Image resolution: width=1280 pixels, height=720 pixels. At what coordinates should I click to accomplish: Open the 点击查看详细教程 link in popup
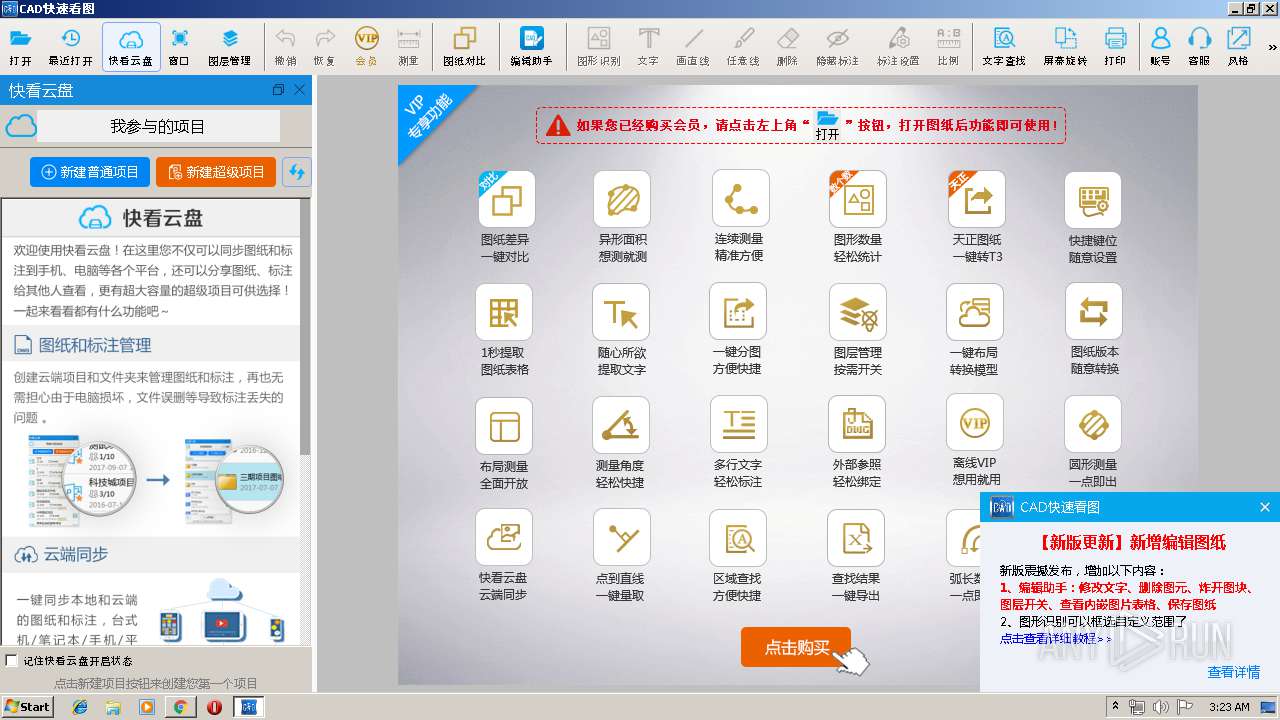point(1056,638)
